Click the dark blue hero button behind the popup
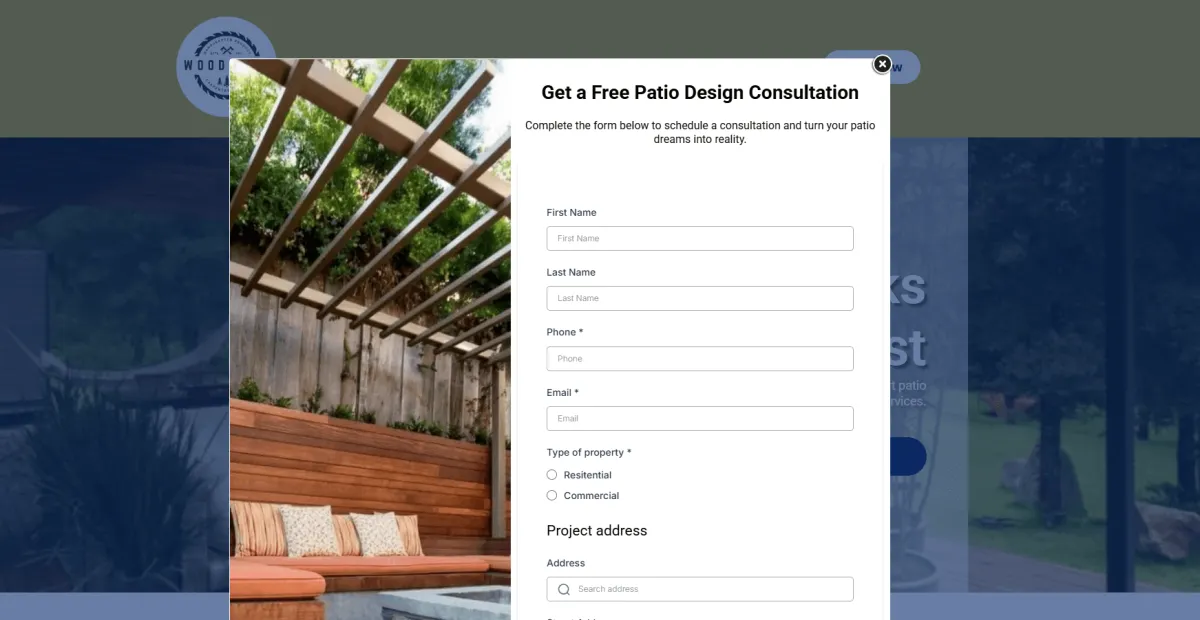 (908, 456)
